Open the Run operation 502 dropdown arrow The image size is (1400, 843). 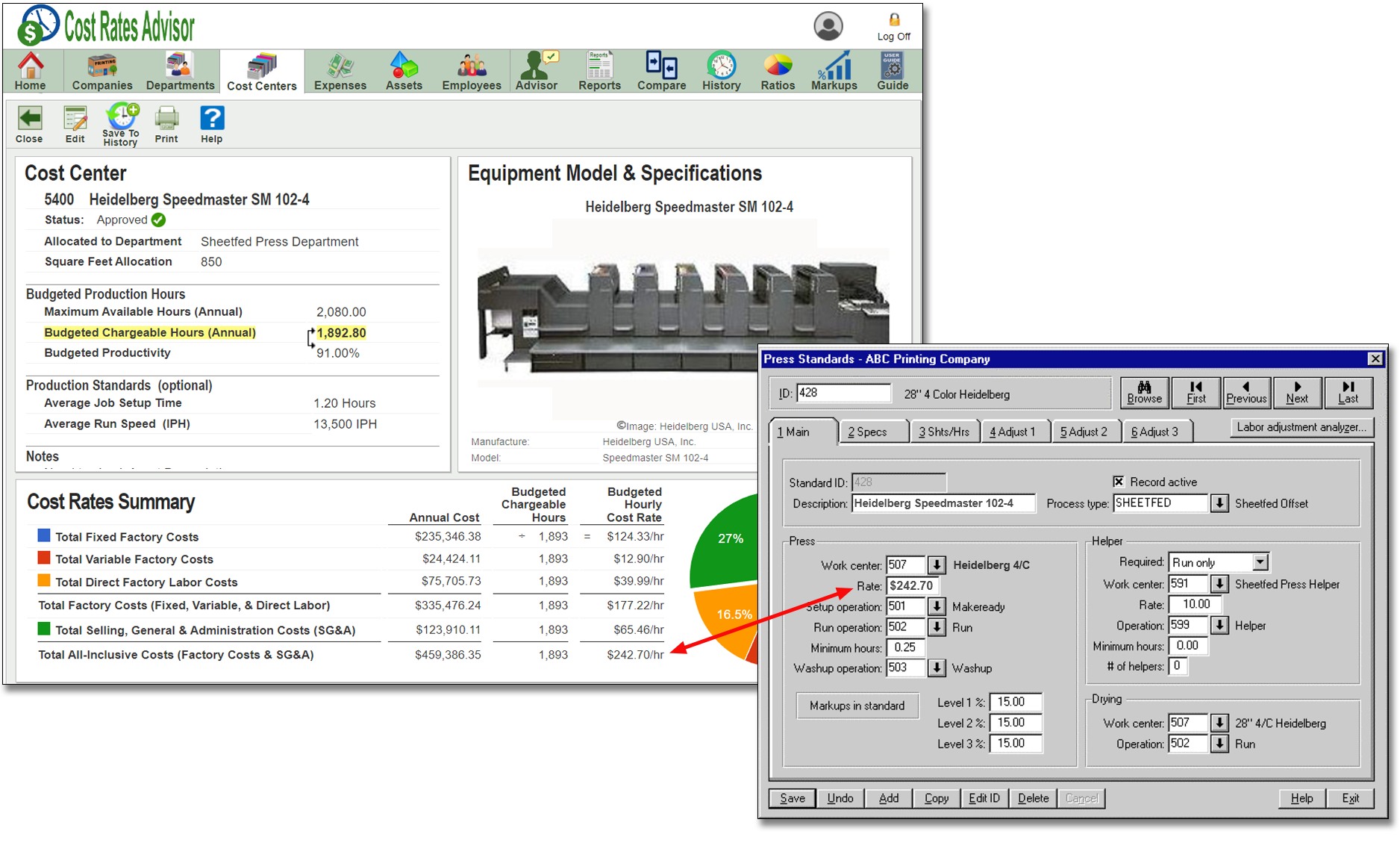(937, 627)
